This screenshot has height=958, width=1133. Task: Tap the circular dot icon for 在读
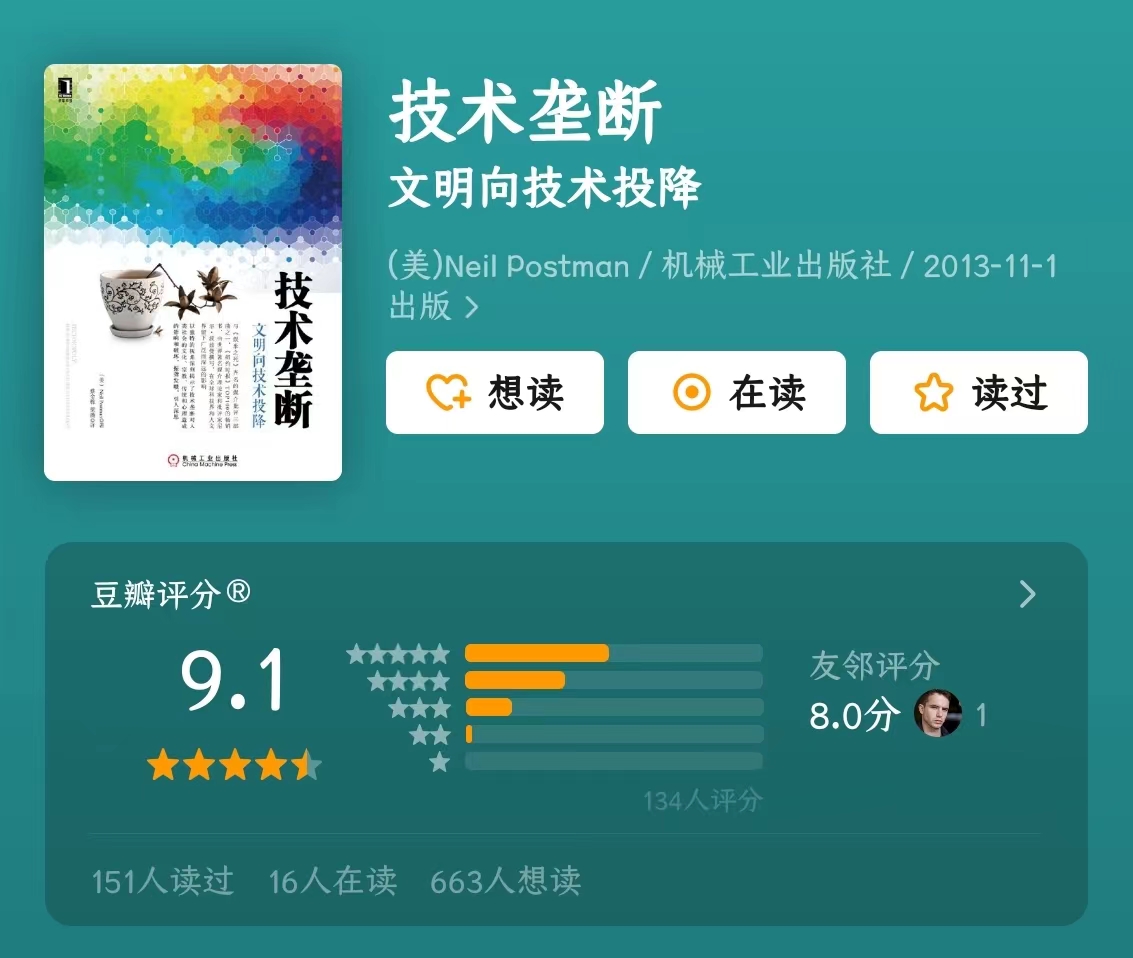point(692,392)
